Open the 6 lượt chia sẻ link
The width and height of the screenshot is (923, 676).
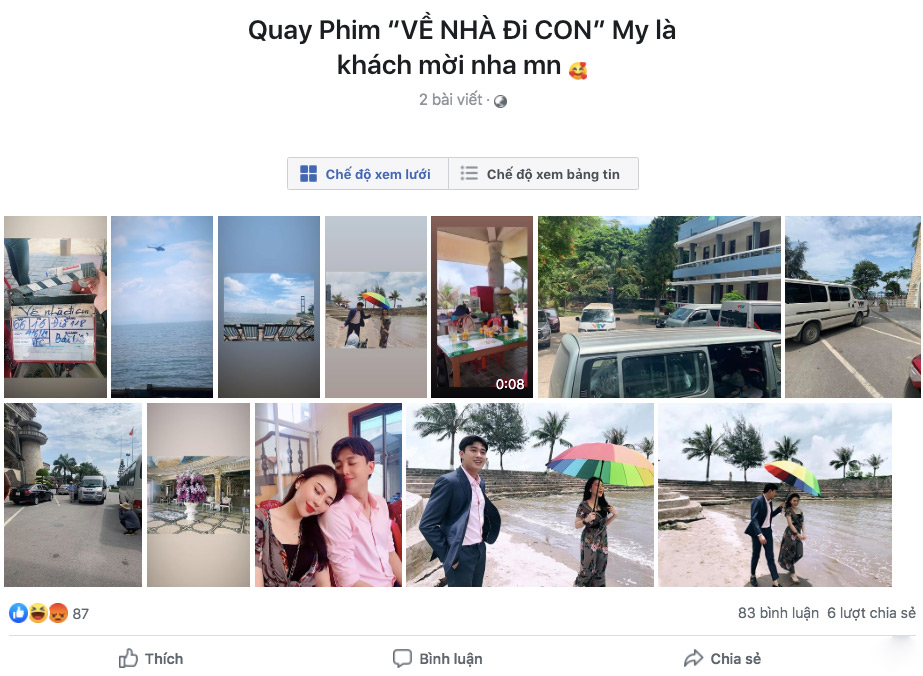click(x=871, y=613)
